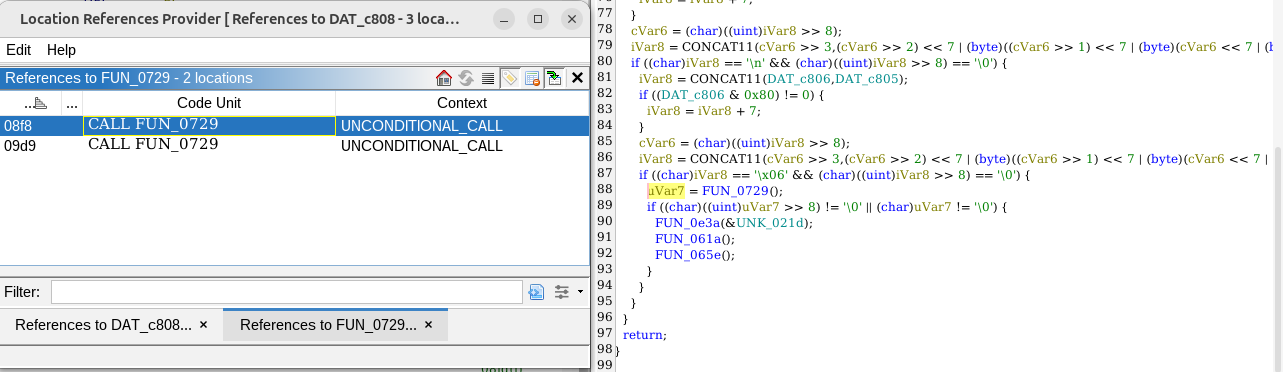Close the References to FUN_0729 panel via X
Image resolution: width=1283 pixels, height=372 pixels.
(x=577, y=78)
